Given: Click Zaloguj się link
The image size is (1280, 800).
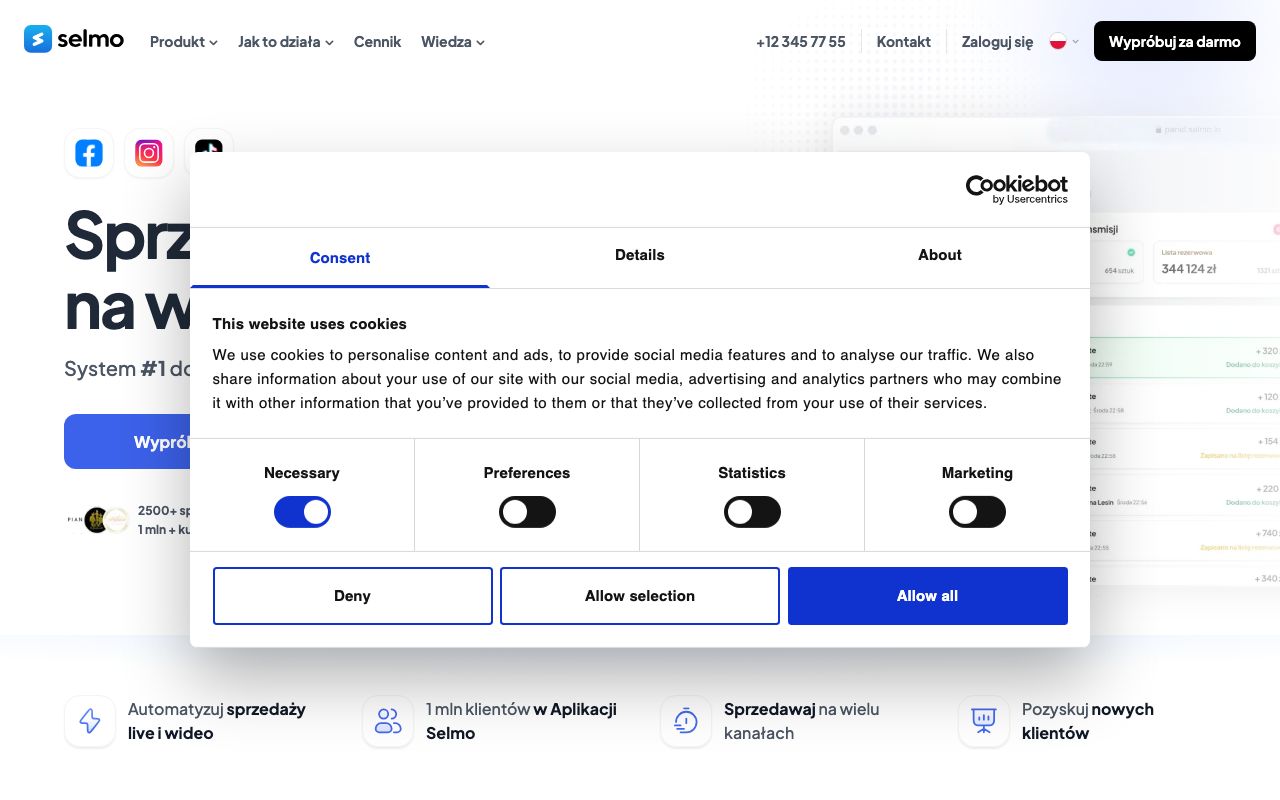Looking at the screenshot, I should (x=998, y=41).
